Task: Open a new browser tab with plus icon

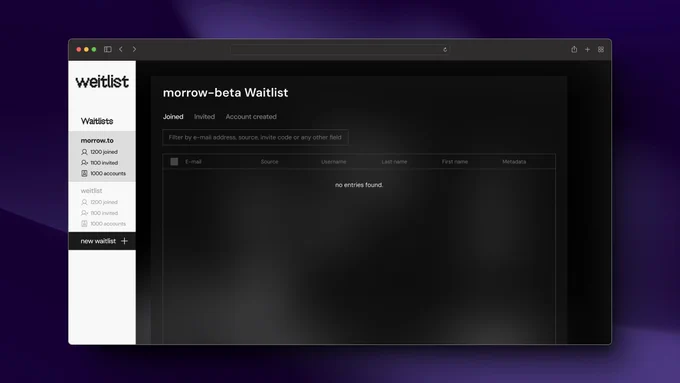Action: click(x=588, y=49)
